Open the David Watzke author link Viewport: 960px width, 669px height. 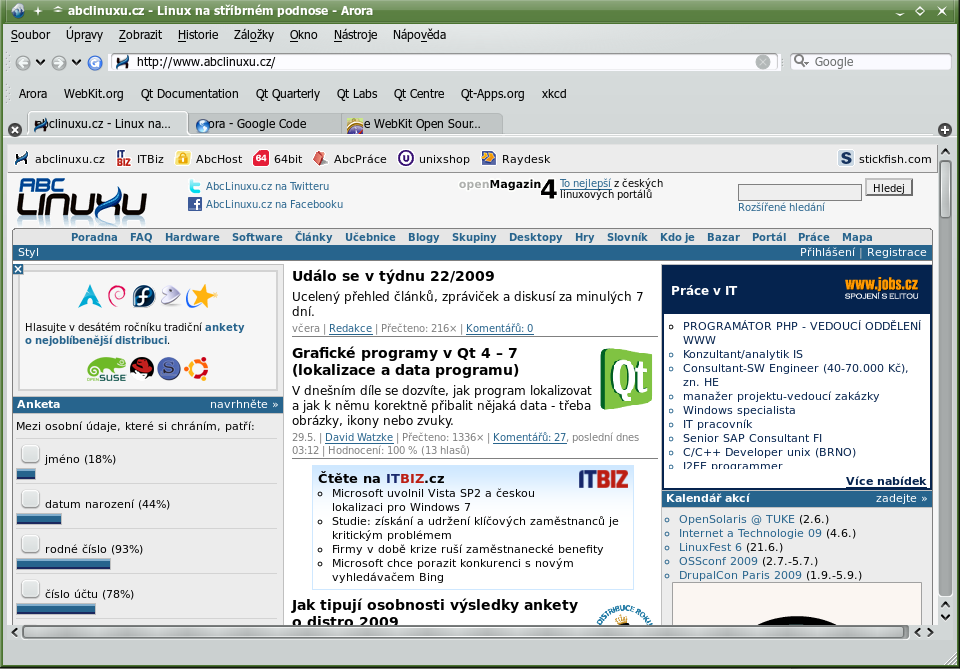point(359,438)
